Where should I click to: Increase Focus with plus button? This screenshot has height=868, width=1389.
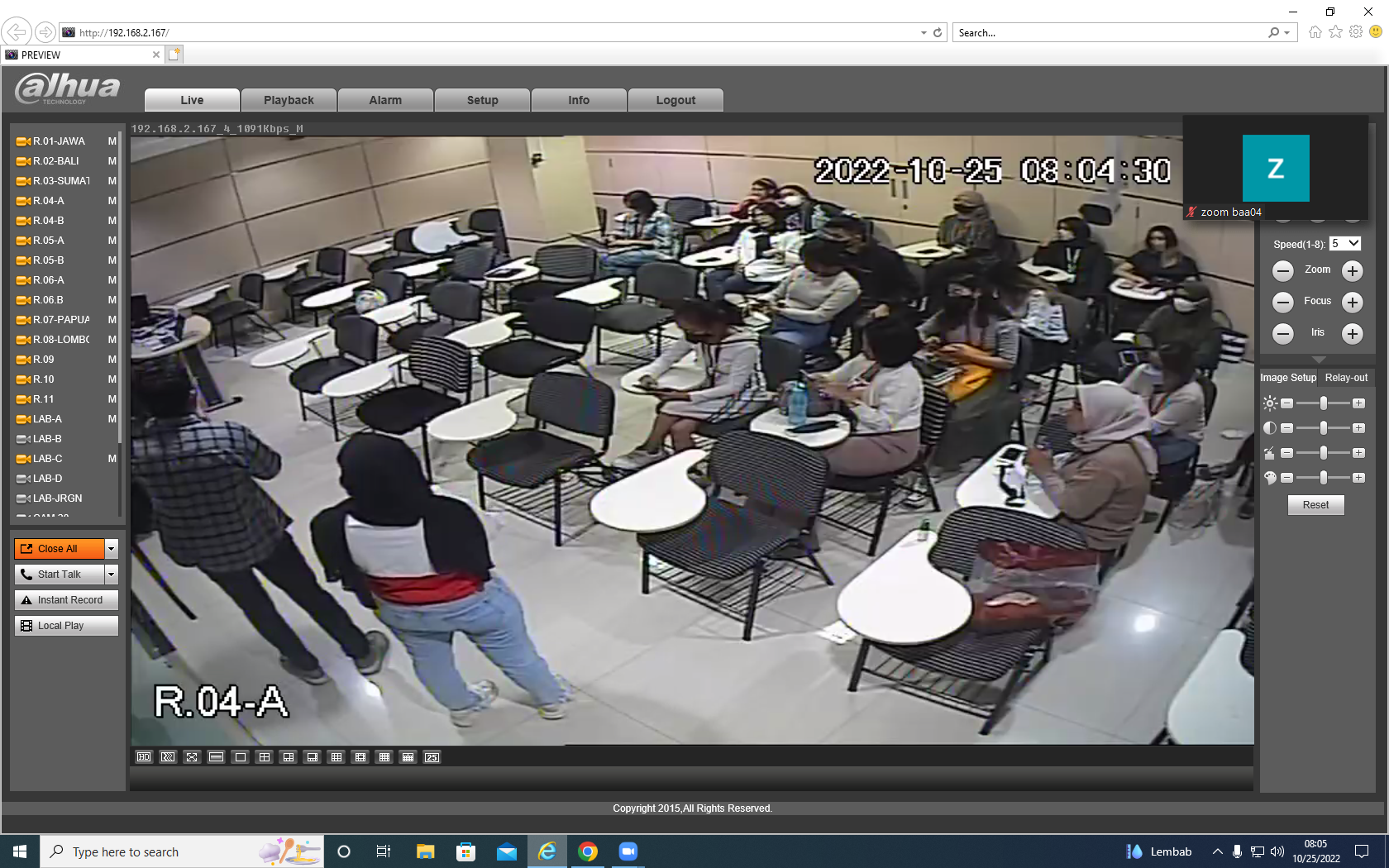coord(1352,302)
